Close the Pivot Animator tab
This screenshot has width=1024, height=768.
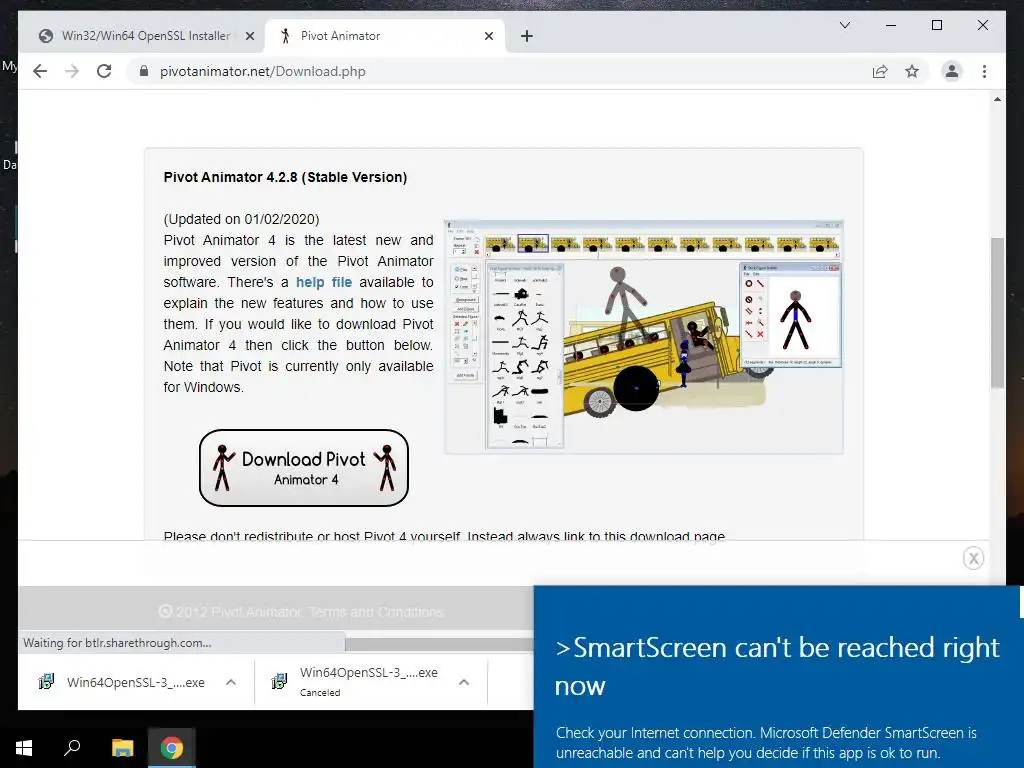(488, 36)
